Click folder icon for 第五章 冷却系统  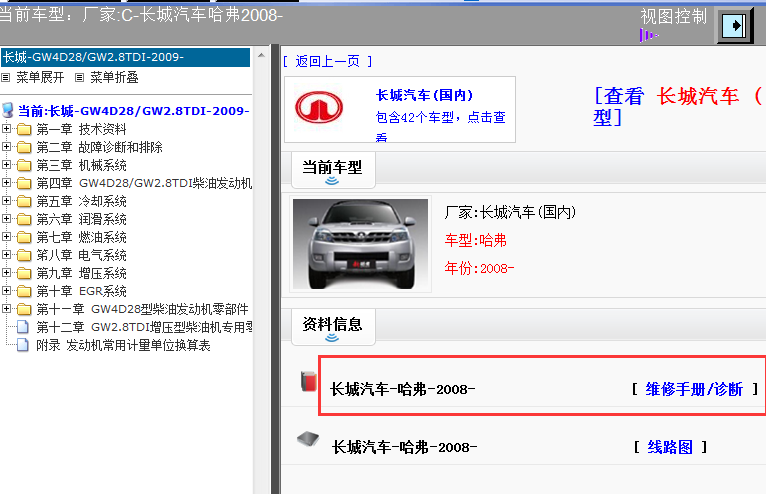click(24, 201)
